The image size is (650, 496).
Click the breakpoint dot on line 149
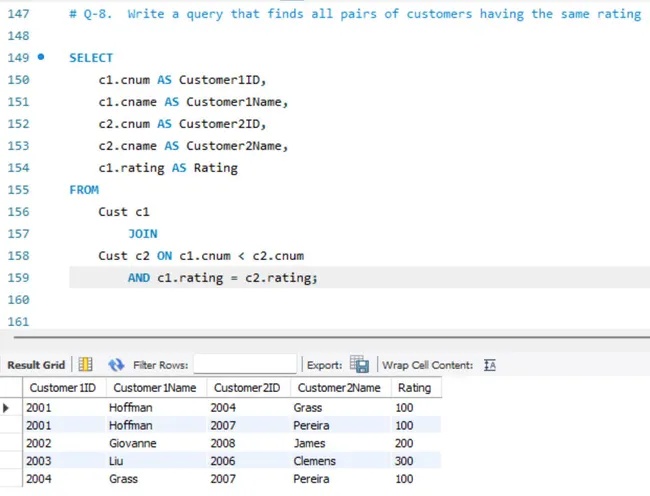(x=41, y=57)
